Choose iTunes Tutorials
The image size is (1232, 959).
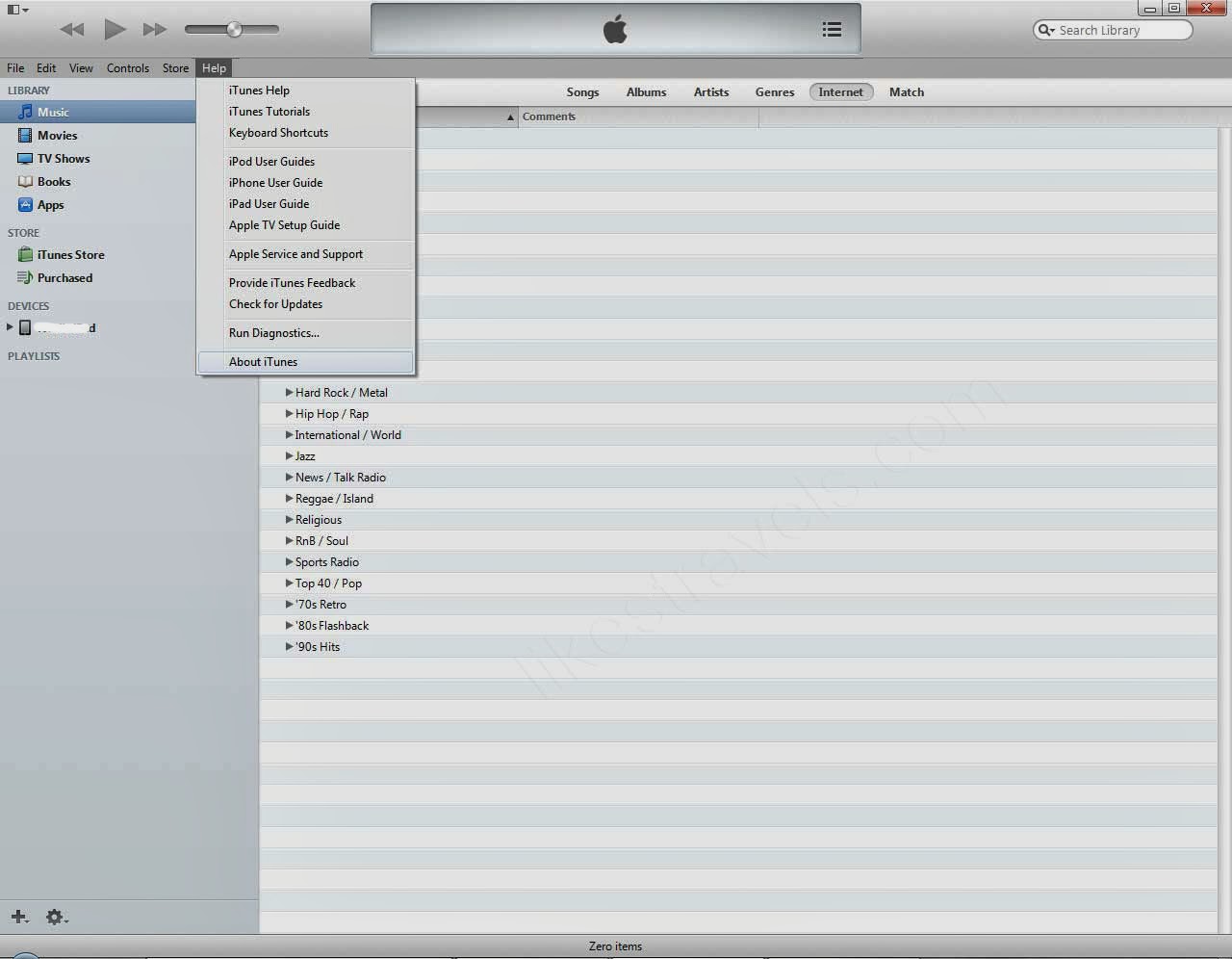point(306,111)
